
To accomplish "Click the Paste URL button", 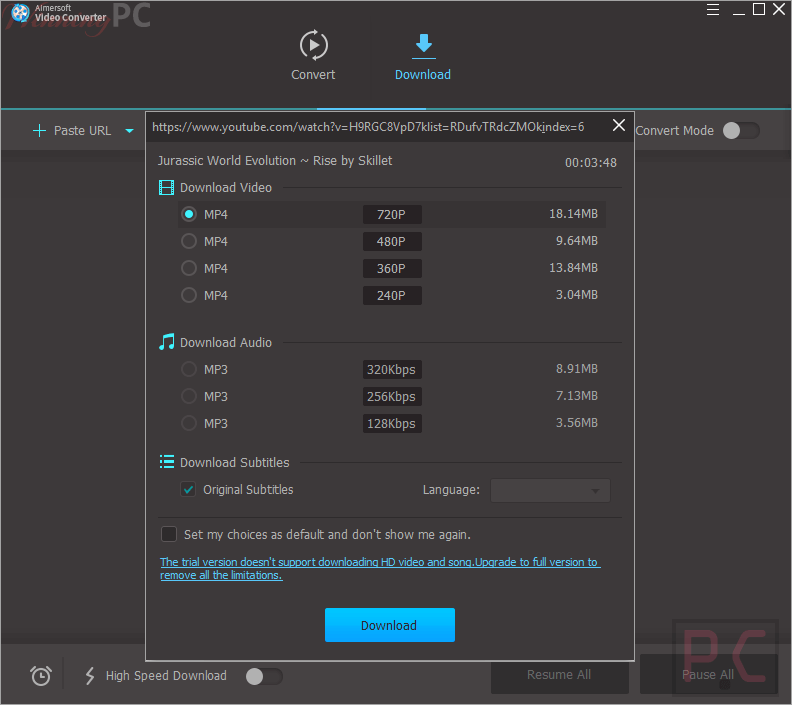I will point(72,131).
